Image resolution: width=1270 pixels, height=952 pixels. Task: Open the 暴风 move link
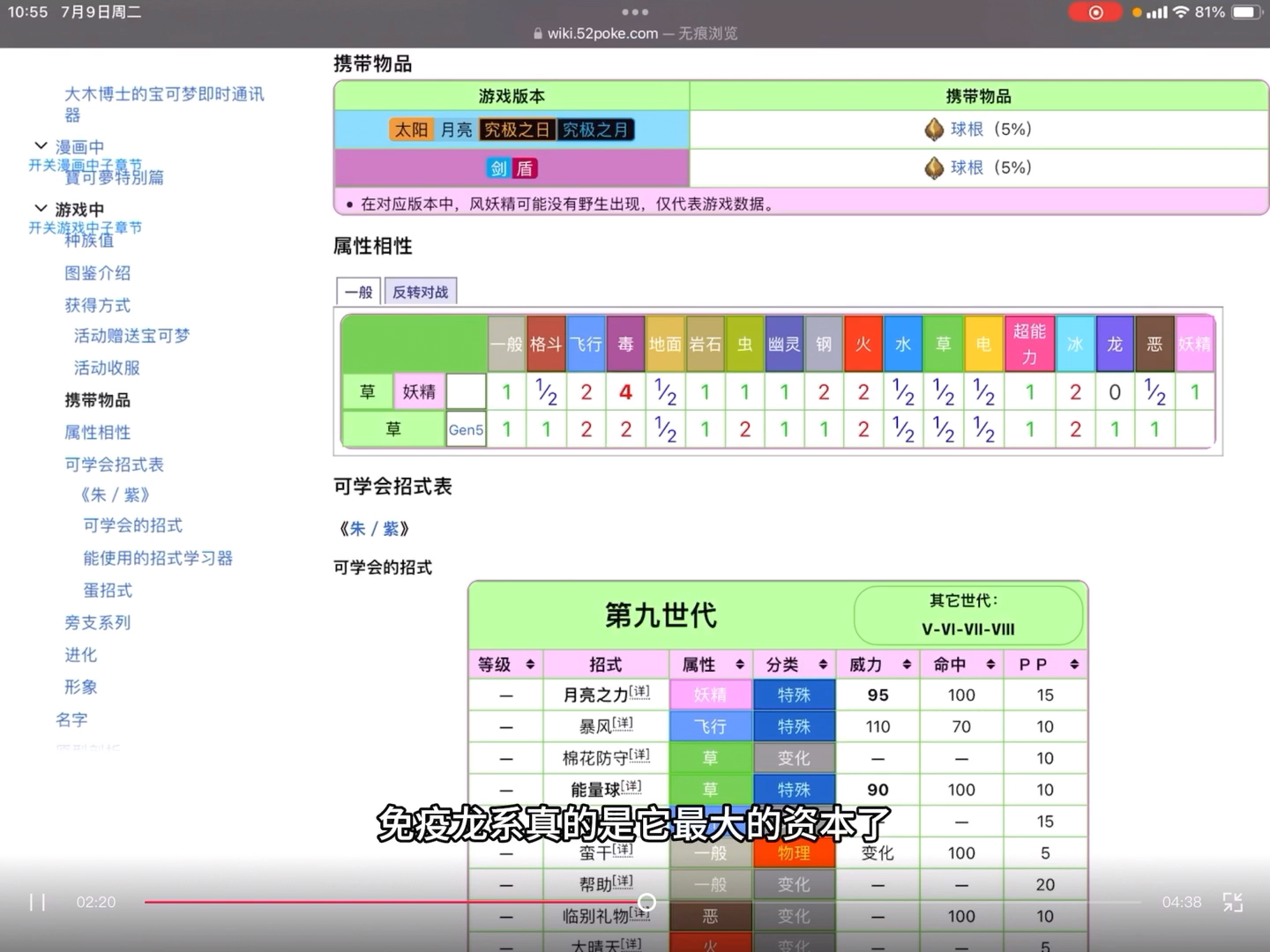pos(595,726)
